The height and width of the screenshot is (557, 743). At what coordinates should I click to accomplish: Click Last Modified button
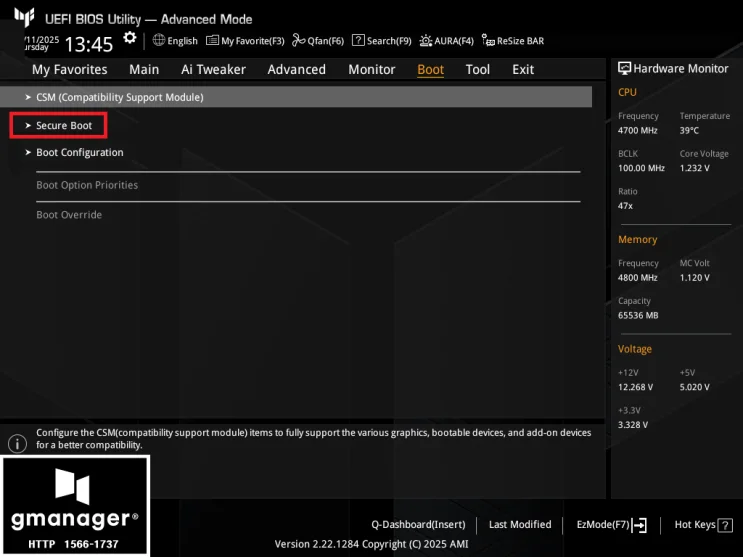520,525
